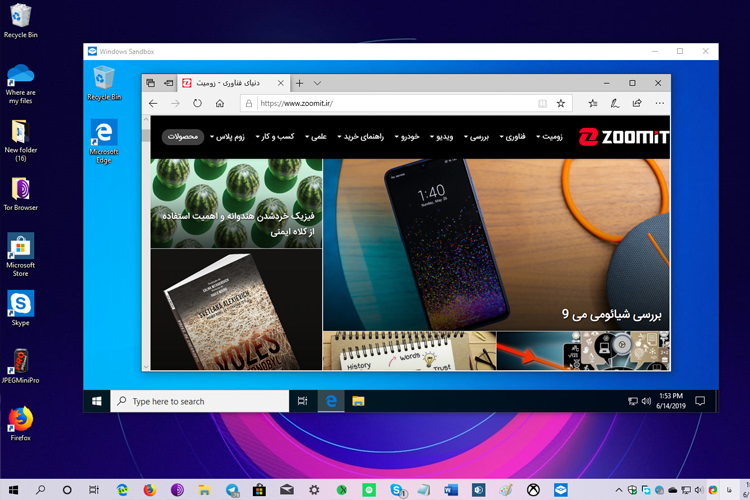The width and height of the screenshot is (750, 500).
Task: Go back using Edge's back arrow
Action: click(x=153, y=103)
